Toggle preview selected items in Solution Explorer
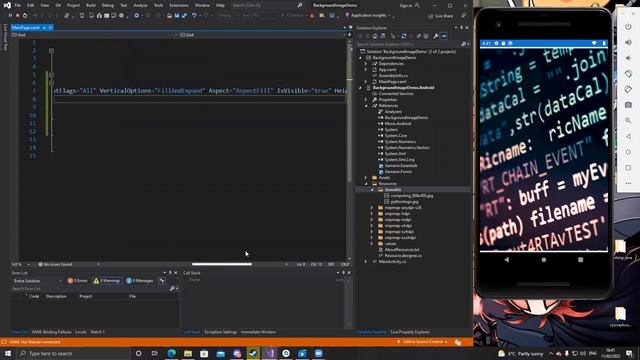This screenshot has width=640, height=360. coord(444,36)
